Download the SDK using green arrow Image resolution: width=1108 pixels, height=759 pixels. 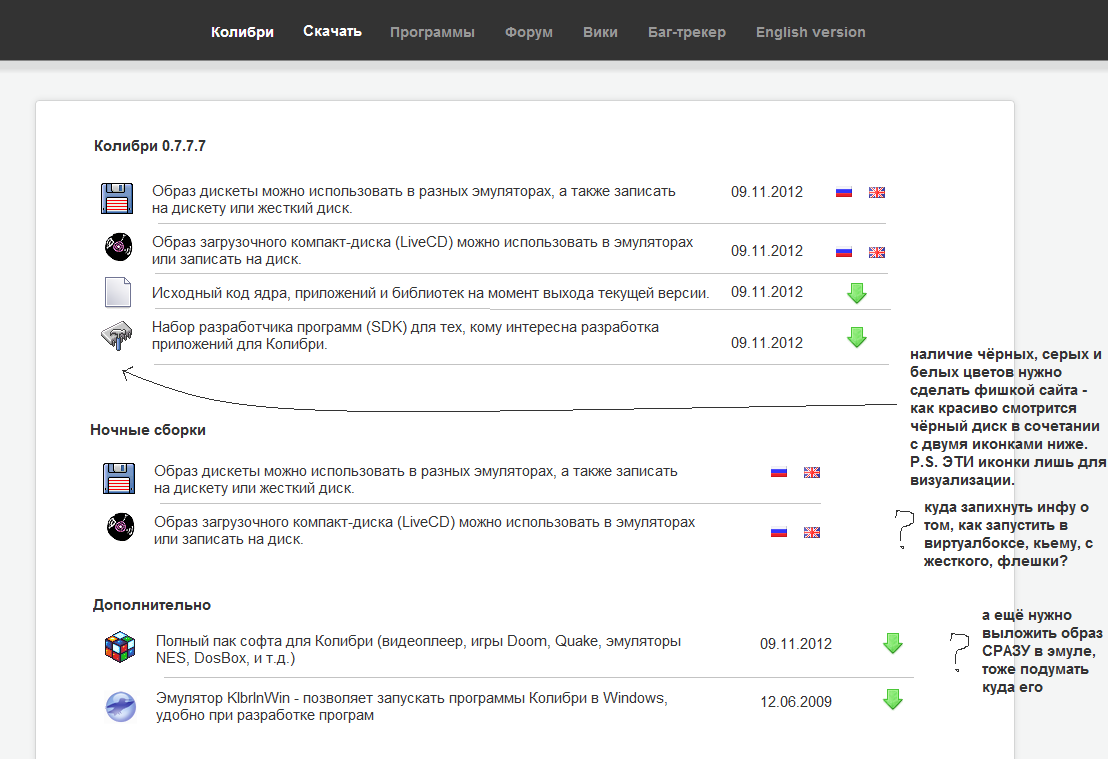pyautogui.click(x=857, y=337)
